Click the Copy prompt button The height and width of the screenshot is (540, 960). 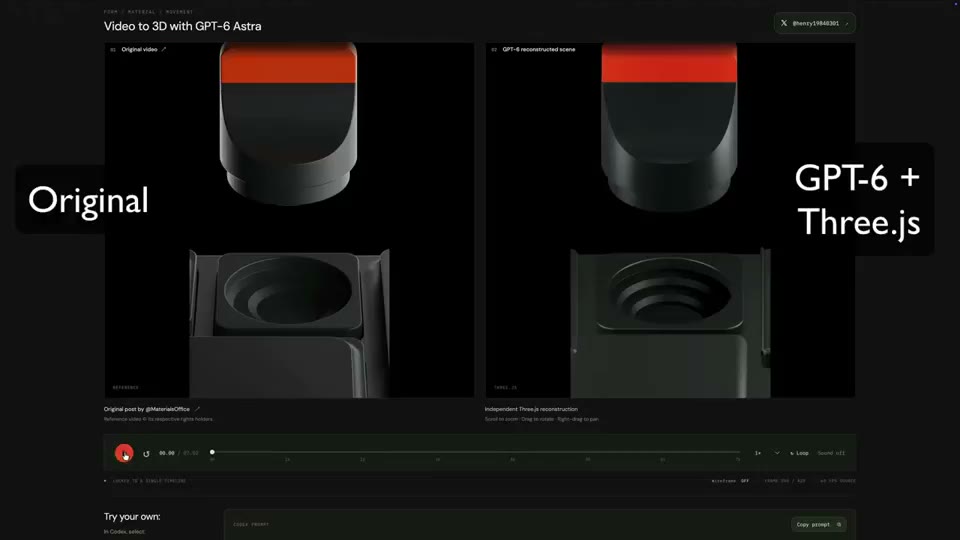[x=819, y=525]
